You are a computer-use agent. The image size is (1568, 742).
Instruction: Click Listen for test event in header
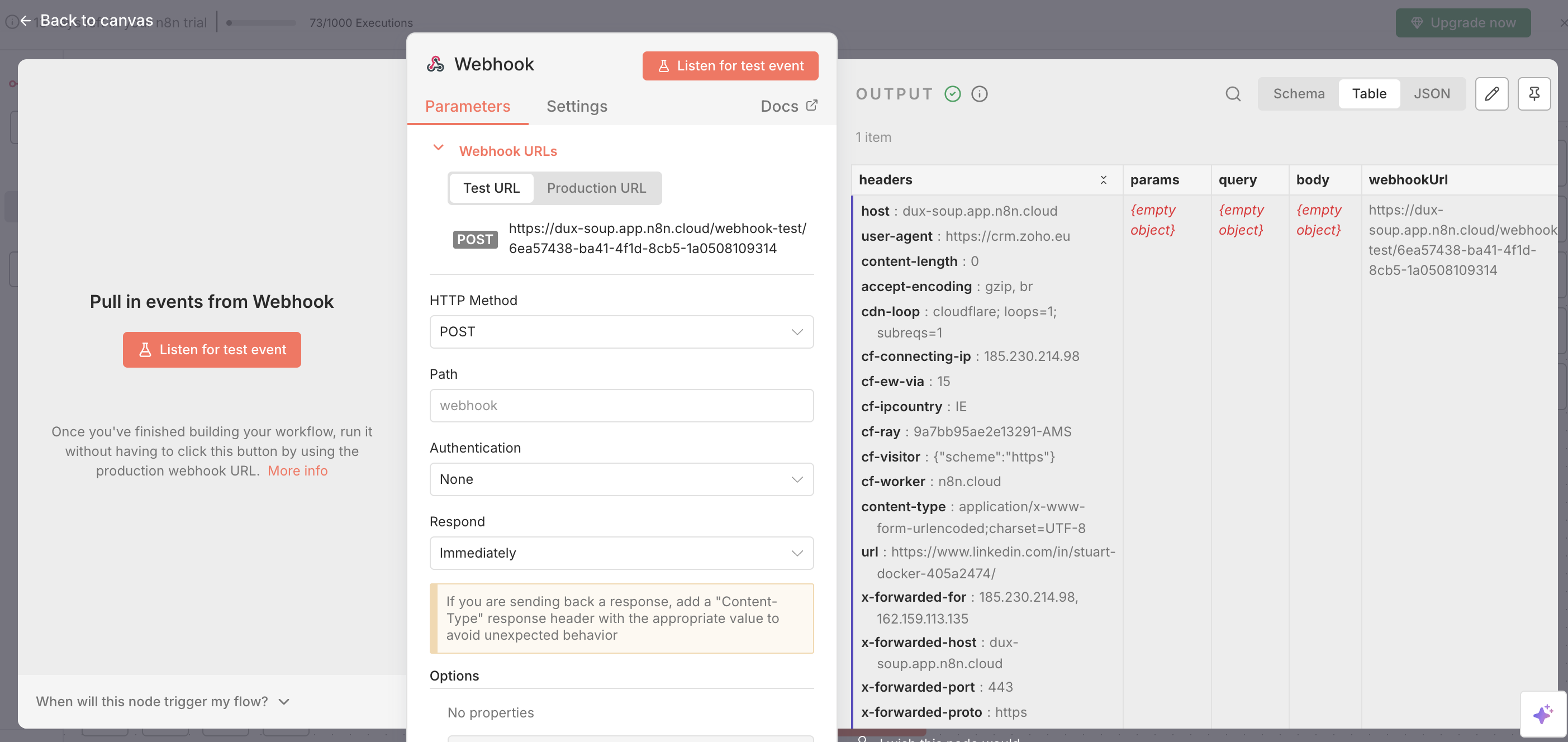[x=730, y=66]
